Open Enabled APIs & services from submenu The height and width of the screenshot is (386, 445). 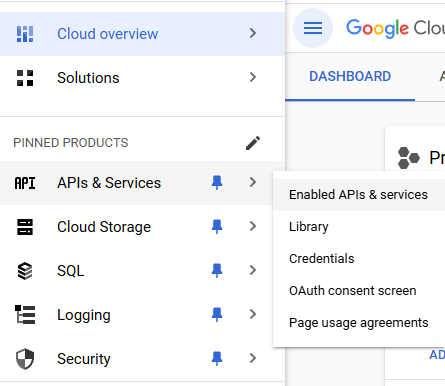click(359, 195)
